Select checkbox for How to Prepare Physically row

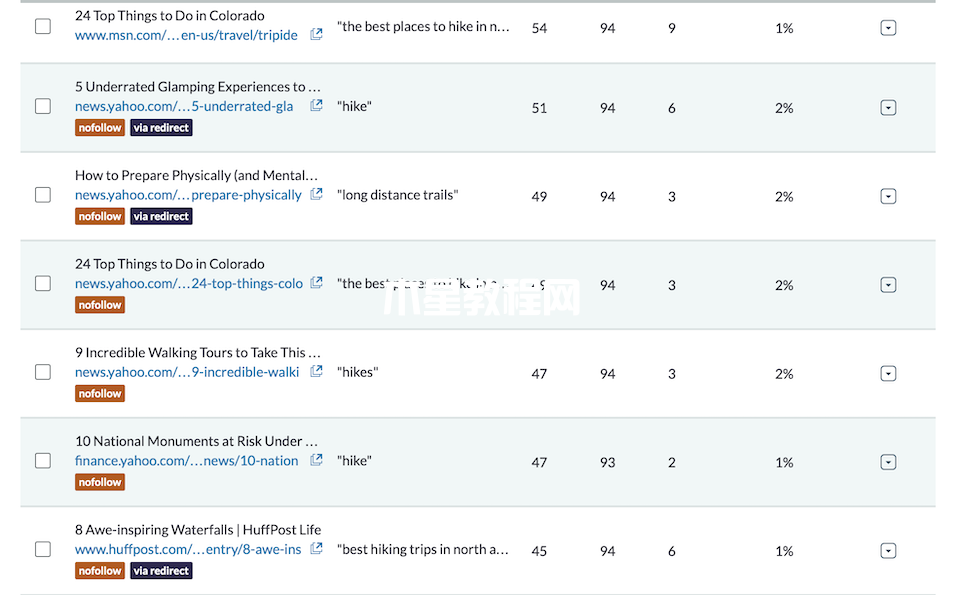point(43,195)
